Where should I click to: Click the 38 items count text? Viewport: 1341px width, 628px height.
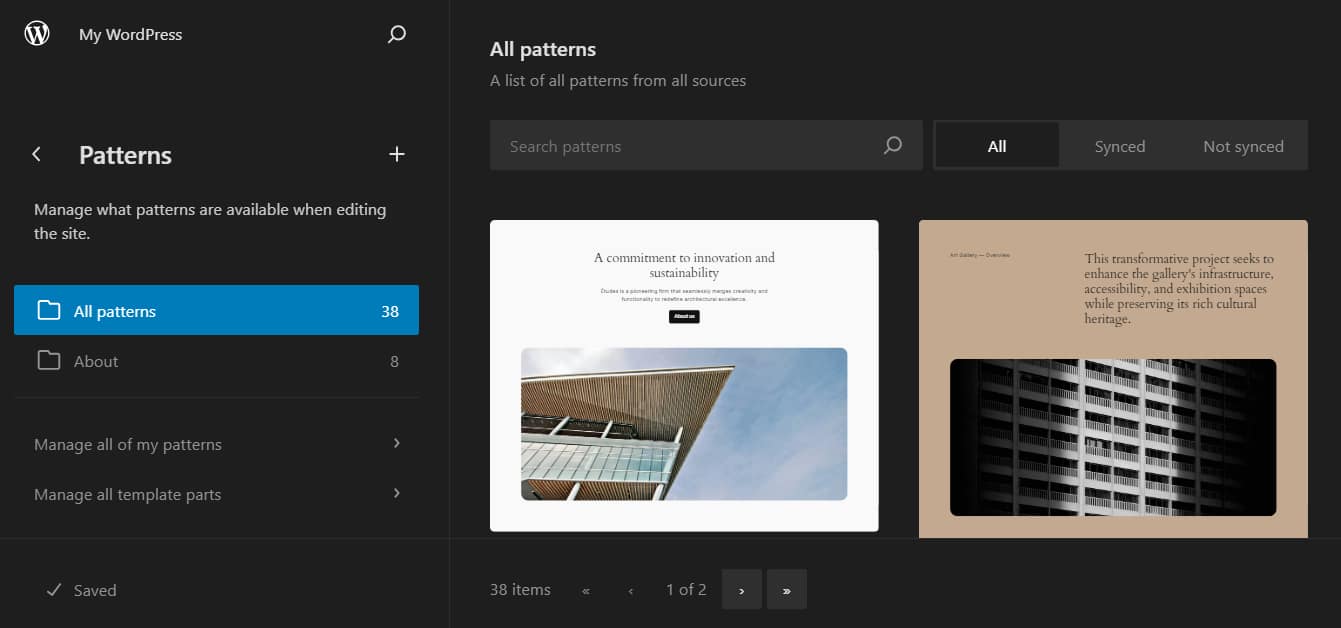tap(520, 590)
